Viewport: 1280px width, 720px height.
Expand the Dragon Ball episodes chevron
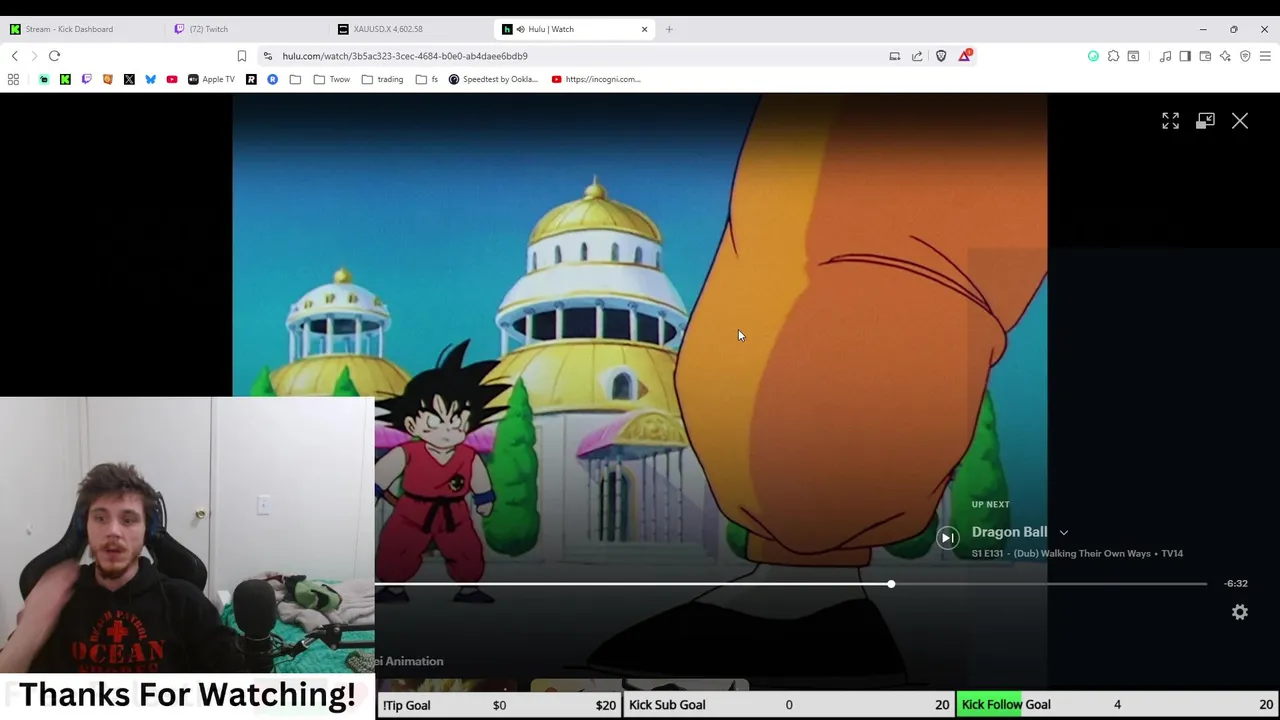(1063, 533)
